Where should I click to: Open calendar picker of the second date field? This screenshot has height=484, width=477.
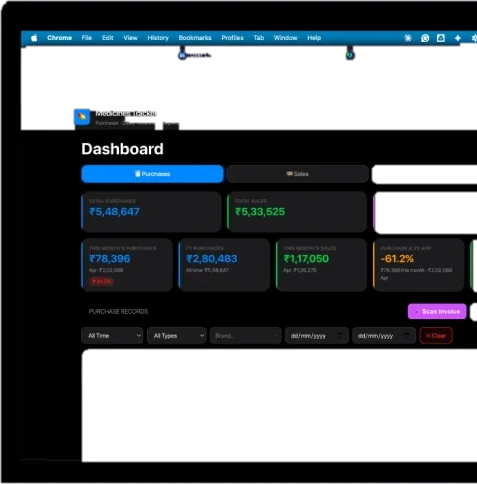(407, 336)
